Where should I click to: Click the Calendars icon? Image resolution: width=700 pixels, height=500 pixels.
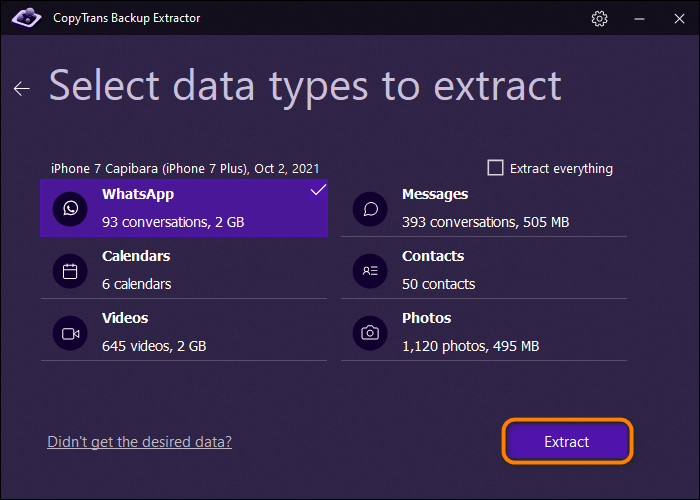point(70,271)
